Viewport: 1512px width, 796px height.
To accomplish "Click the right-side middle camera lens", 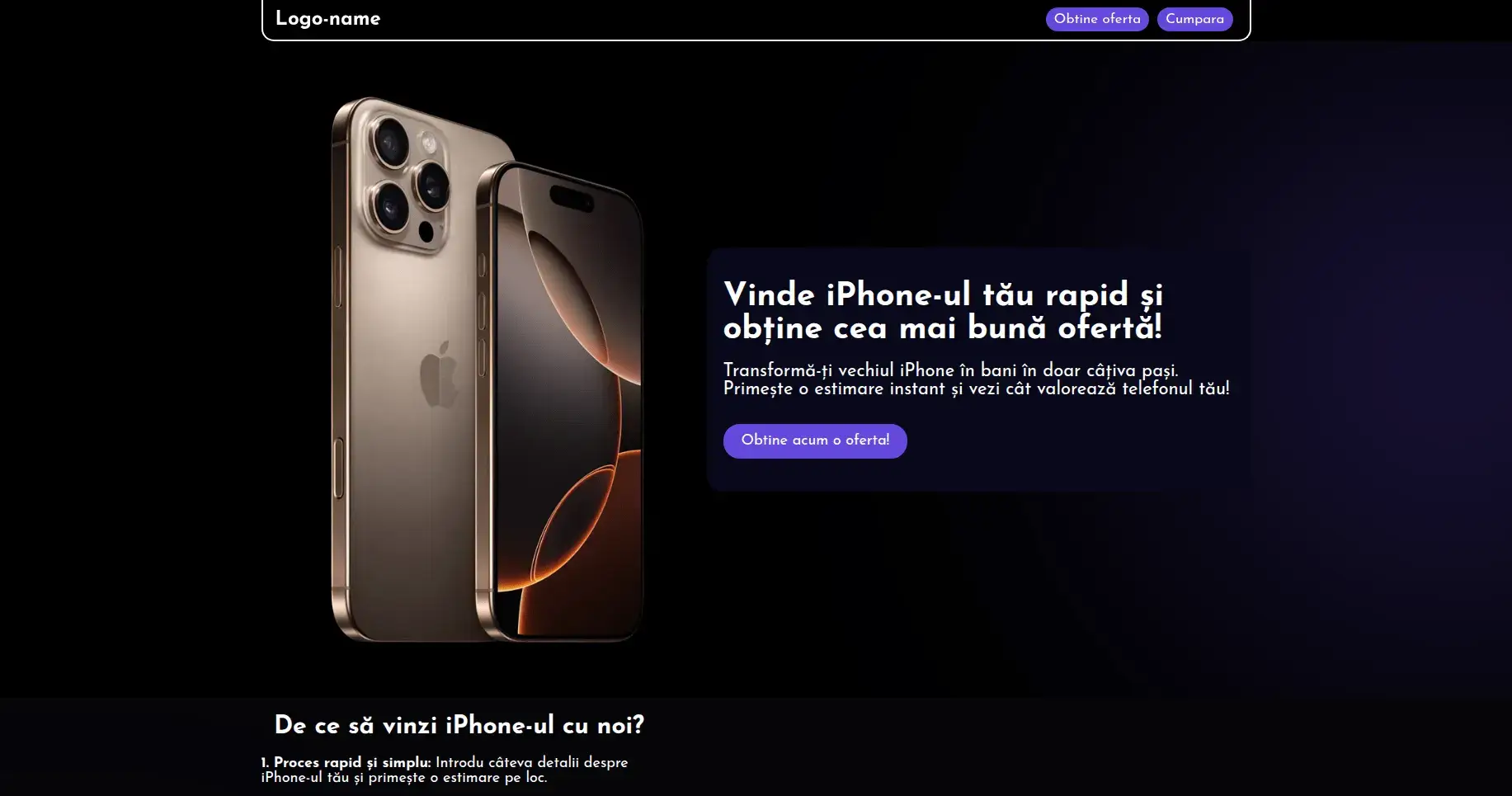I will point(432,185).
